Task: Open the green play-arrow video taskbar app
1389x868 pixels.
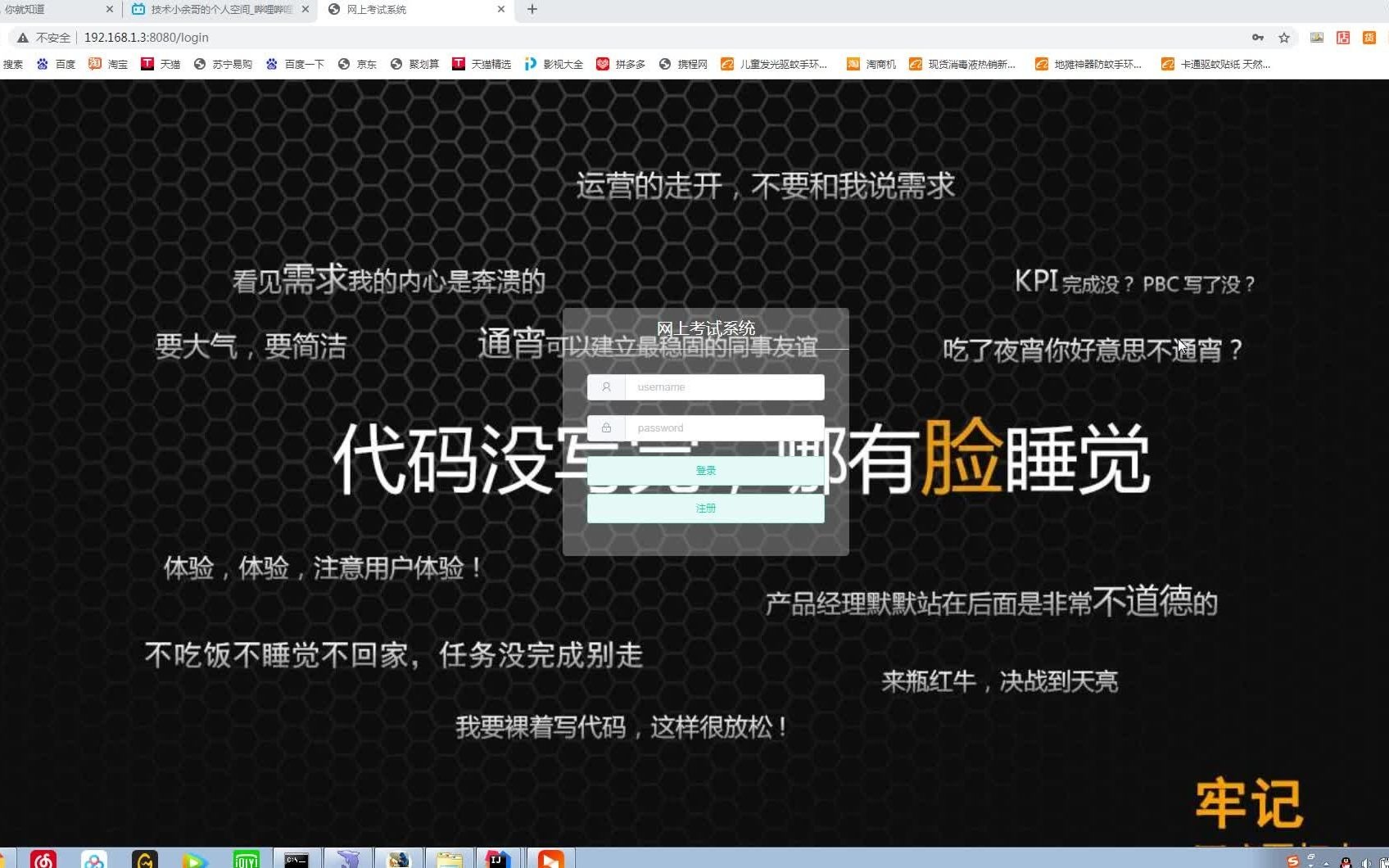Action: click(x=194, y=859)
